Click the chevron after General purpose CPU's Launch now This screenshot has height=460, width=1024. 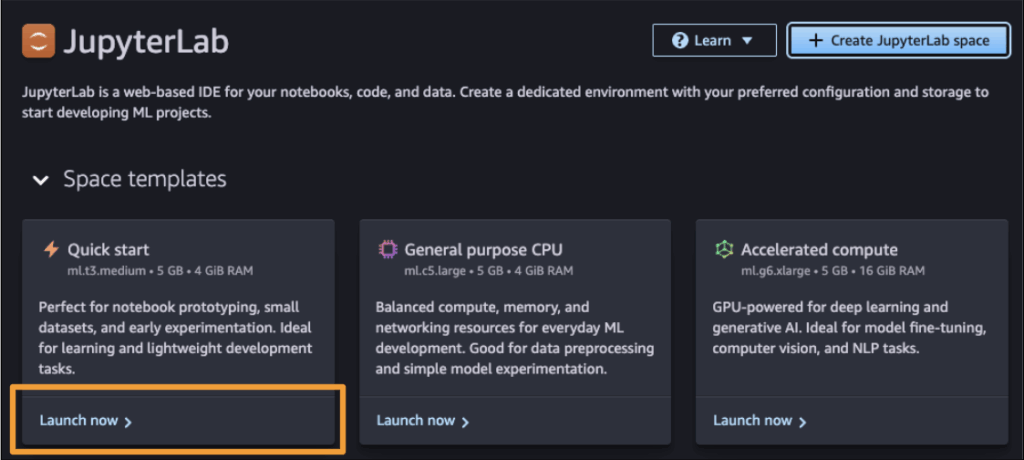[465, 422]
